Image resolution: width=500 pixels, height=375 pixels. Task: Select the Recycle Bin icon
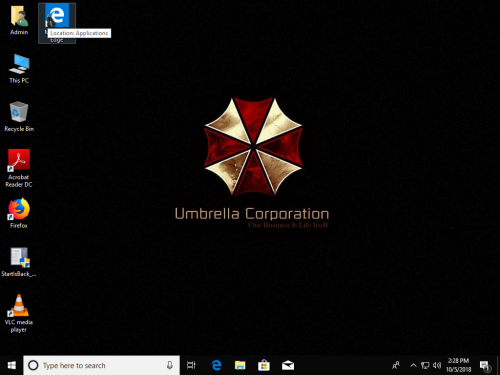[19, 117]
